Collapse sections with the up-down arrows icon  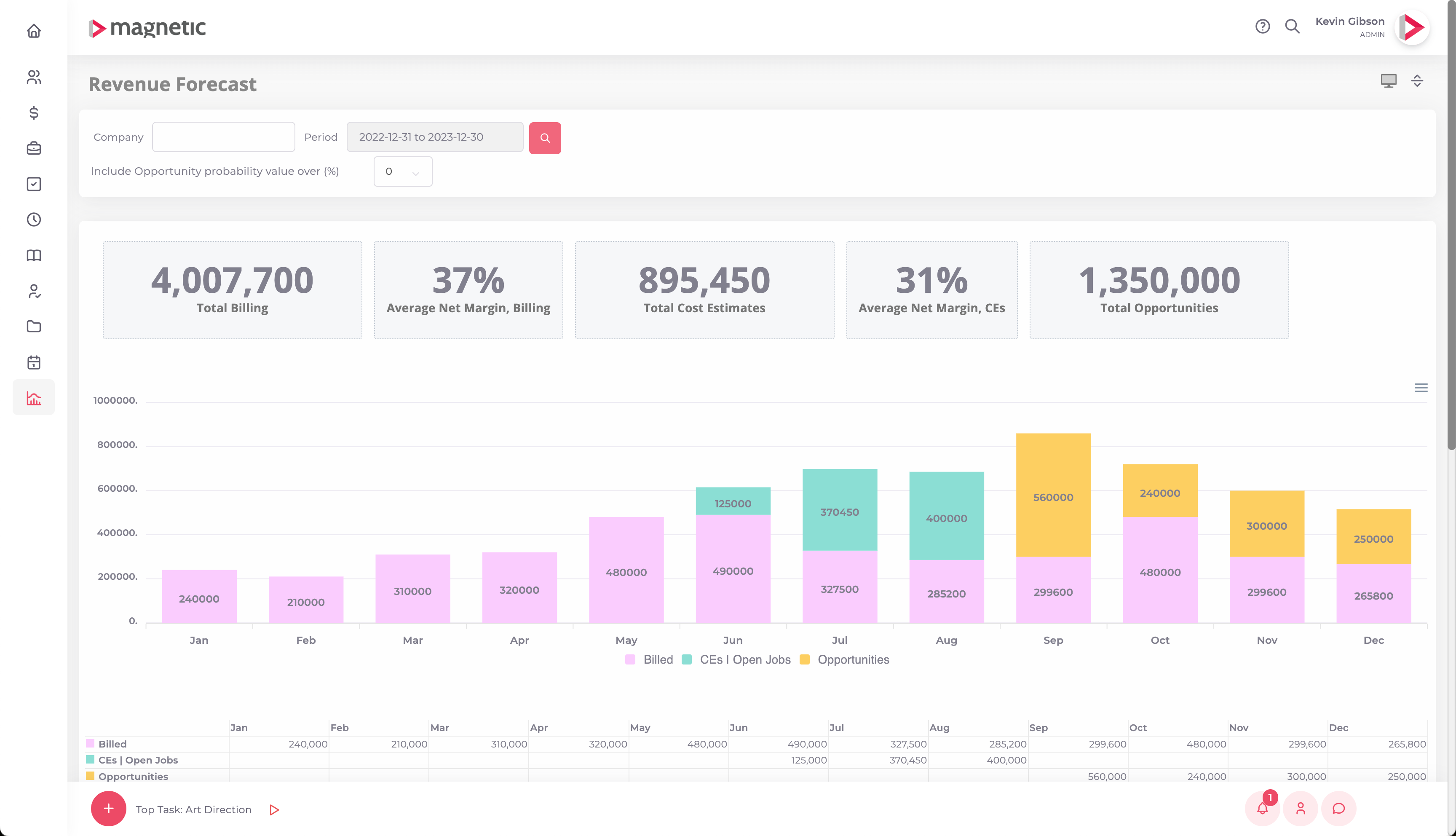pos(1417,81)
